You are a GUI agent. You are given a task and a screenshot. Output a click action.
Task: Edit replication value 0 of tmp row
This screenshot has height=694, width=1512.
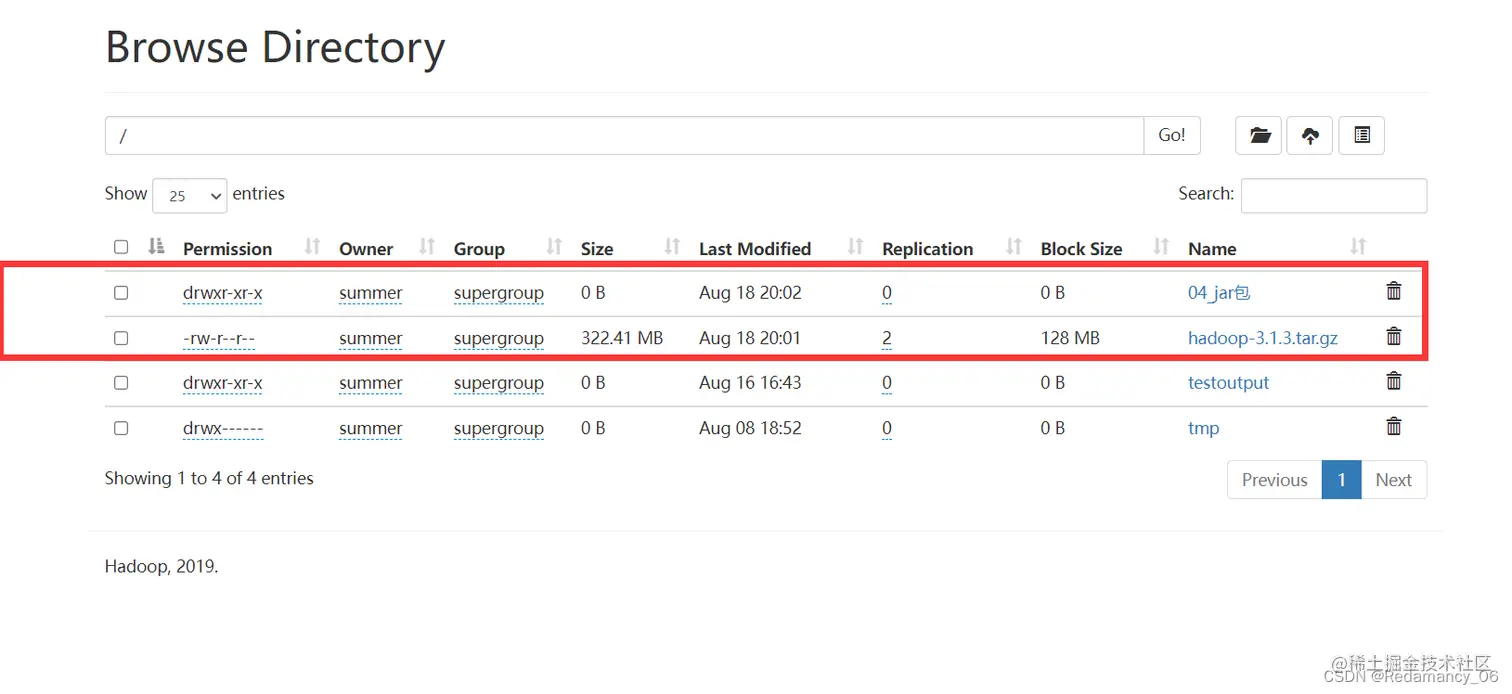tap(887, 428)
